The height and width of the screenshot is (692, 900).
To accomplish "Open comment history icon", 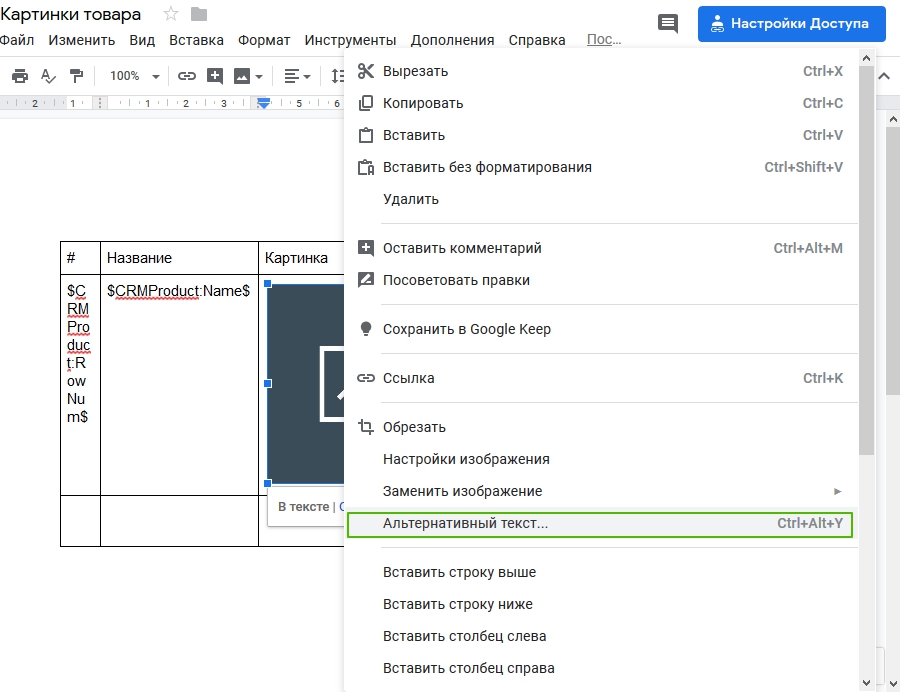I will [x=667, y=23].
